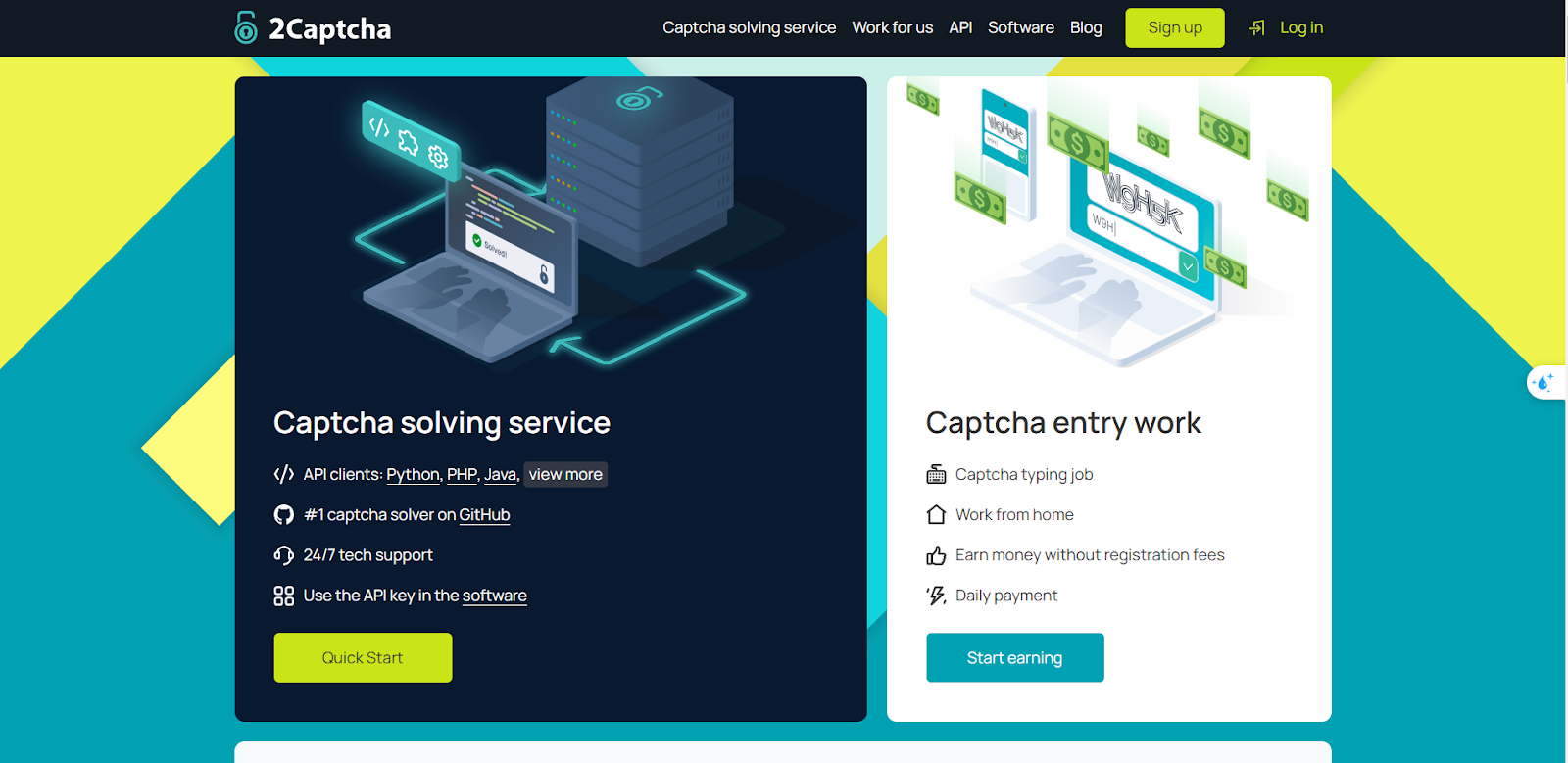
Task: Select Earn money without registration fees text
Action: [x=1090, y=555]
